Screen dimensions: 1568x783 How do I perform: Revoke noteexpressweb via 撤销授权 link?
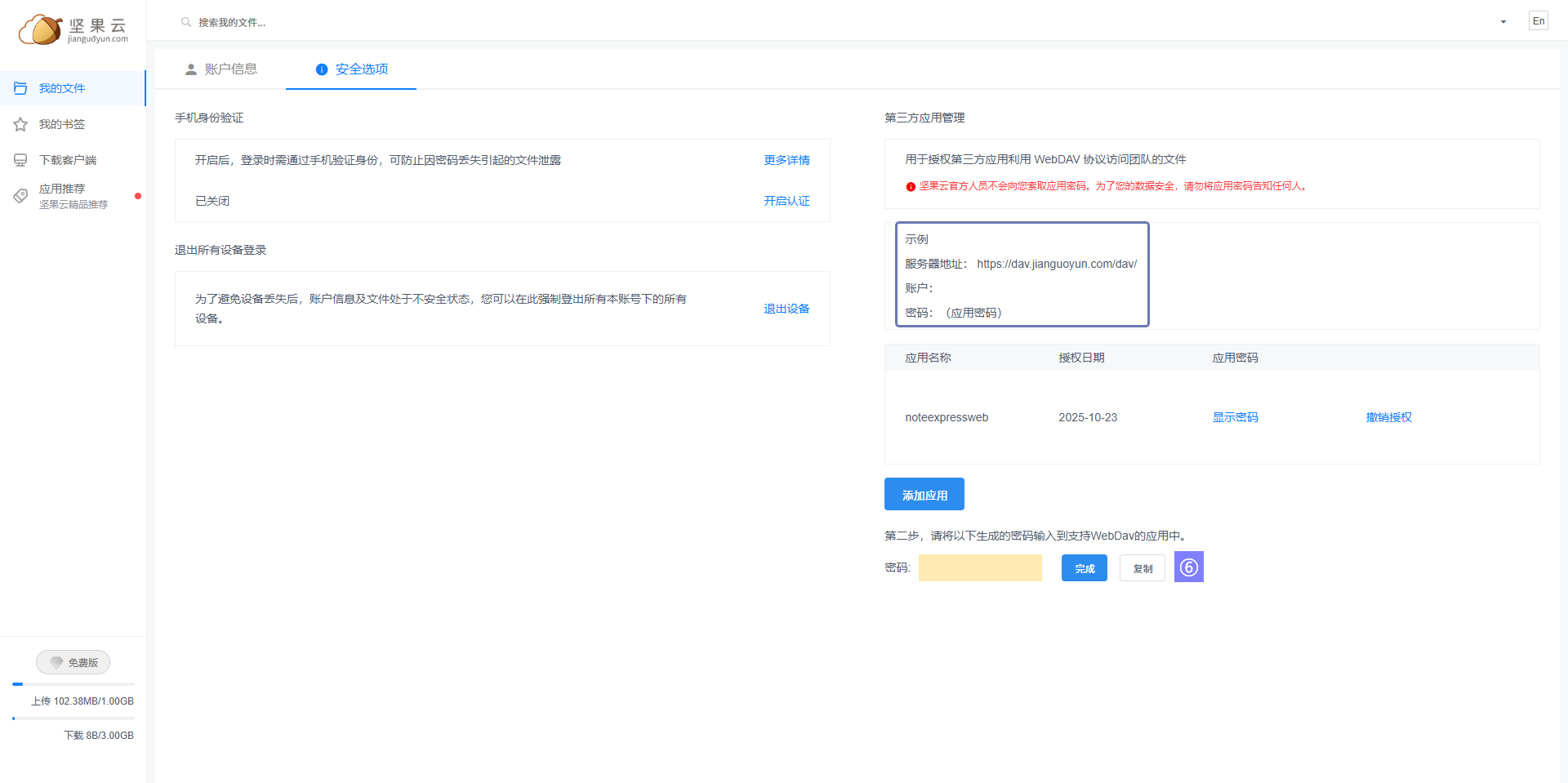[x=1388, y=417]
